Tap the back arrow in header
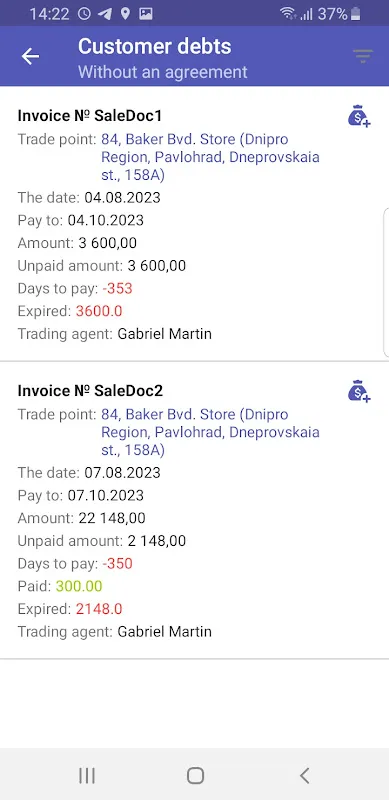The width and height of the screenshot is (389, 800). tap(30, 57)
